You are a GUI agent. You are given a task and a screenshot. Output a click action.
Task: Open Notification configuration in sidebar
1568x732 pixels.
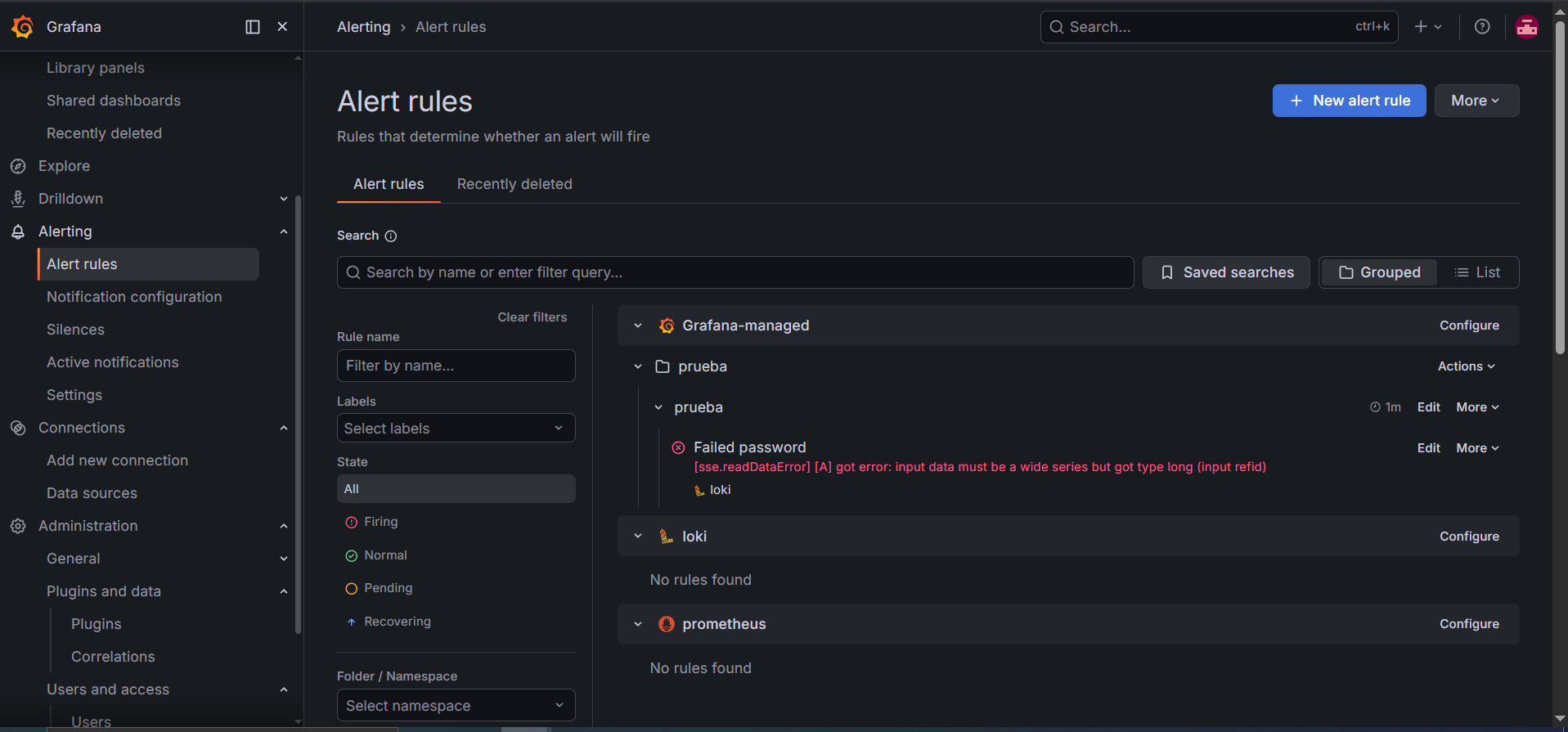[134, 297]
